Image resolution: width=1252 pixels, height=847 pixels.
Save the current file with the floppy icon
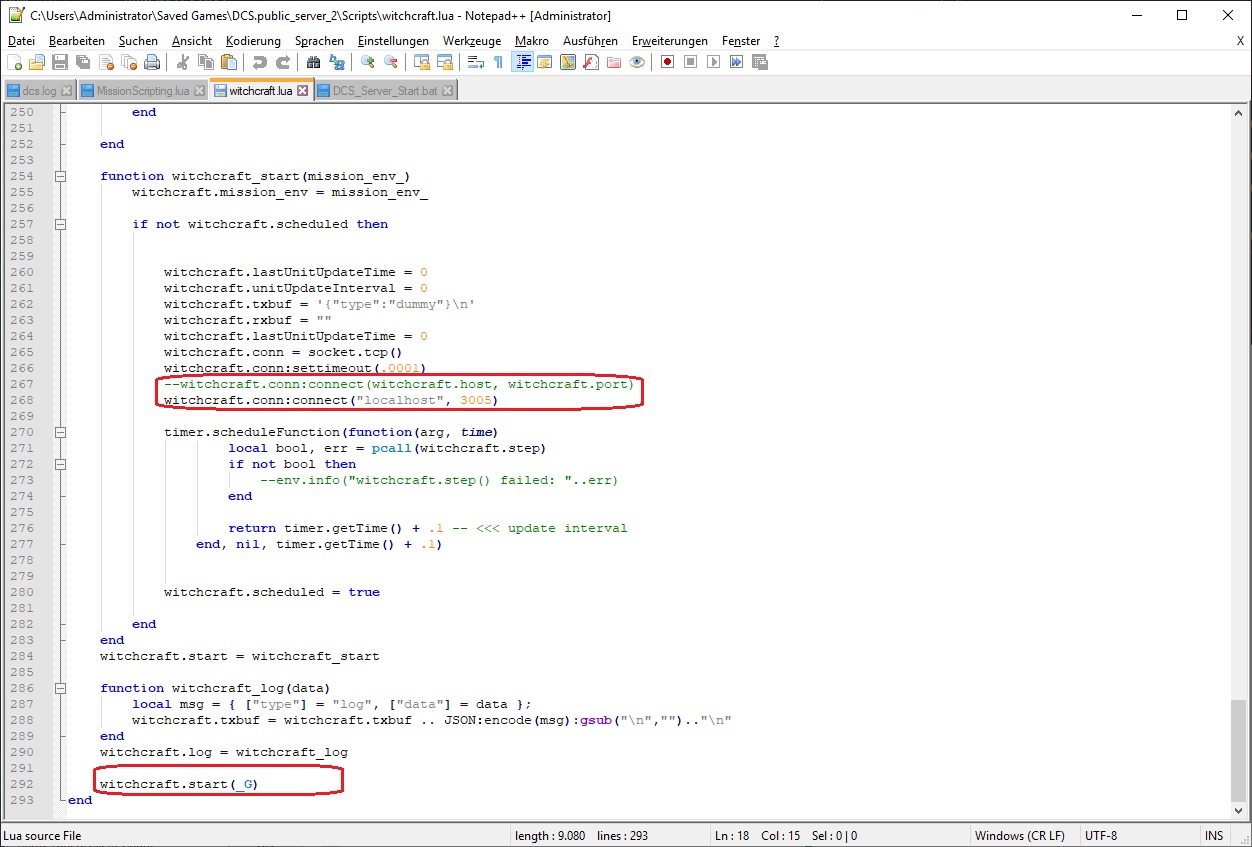click(x=60, y=62)
